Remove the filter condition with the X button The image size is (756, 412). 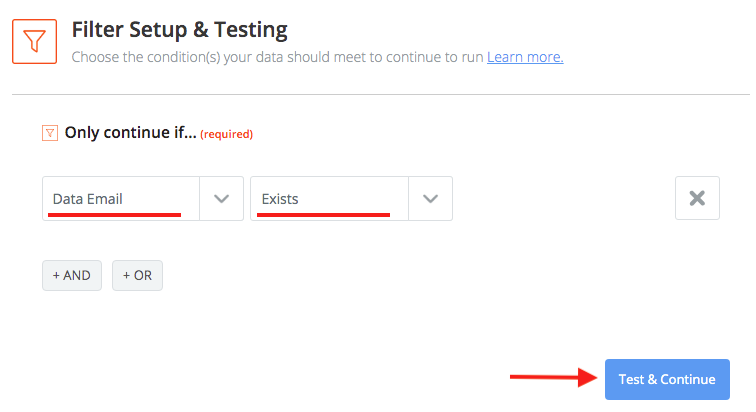tap(697, 198)
